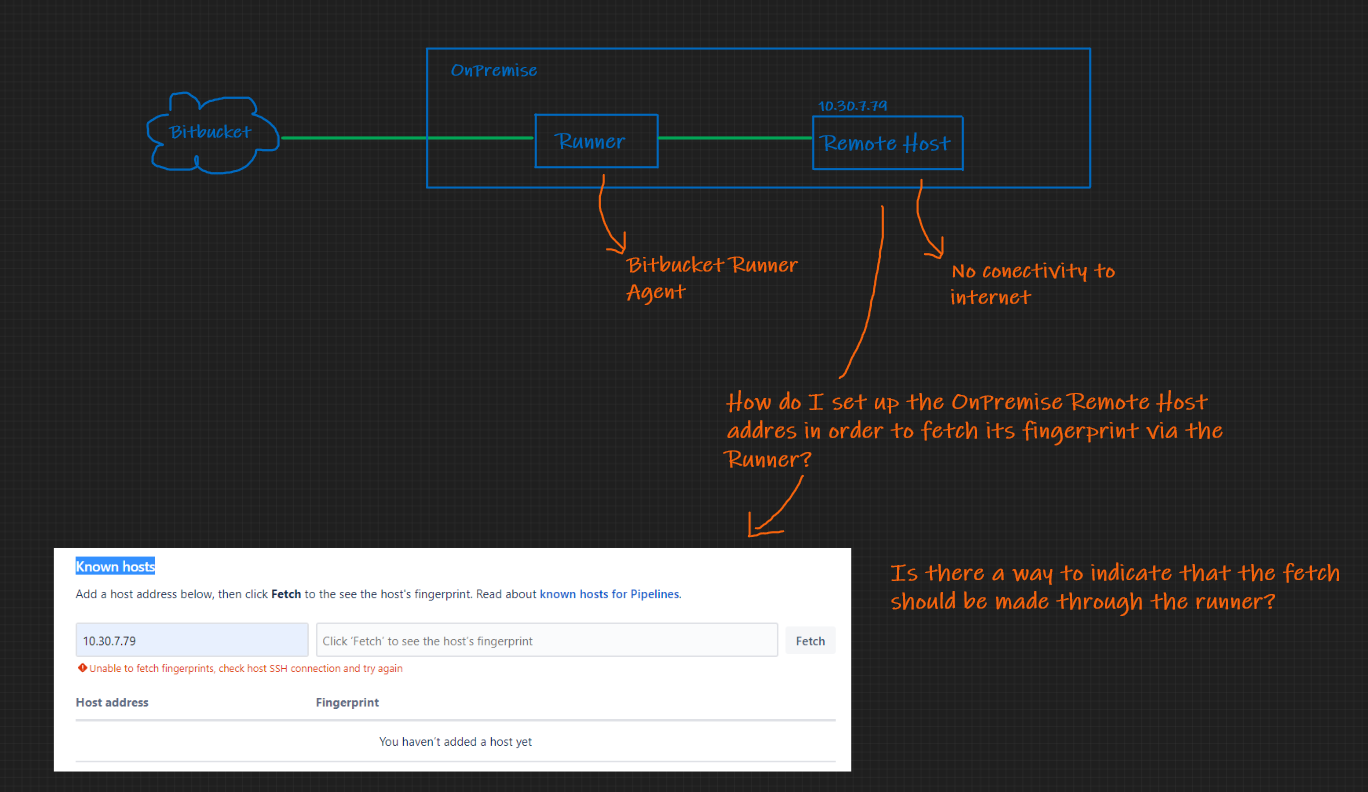Click the Fetch button
Screen dimensions: 1368x792
pos(810,640)
